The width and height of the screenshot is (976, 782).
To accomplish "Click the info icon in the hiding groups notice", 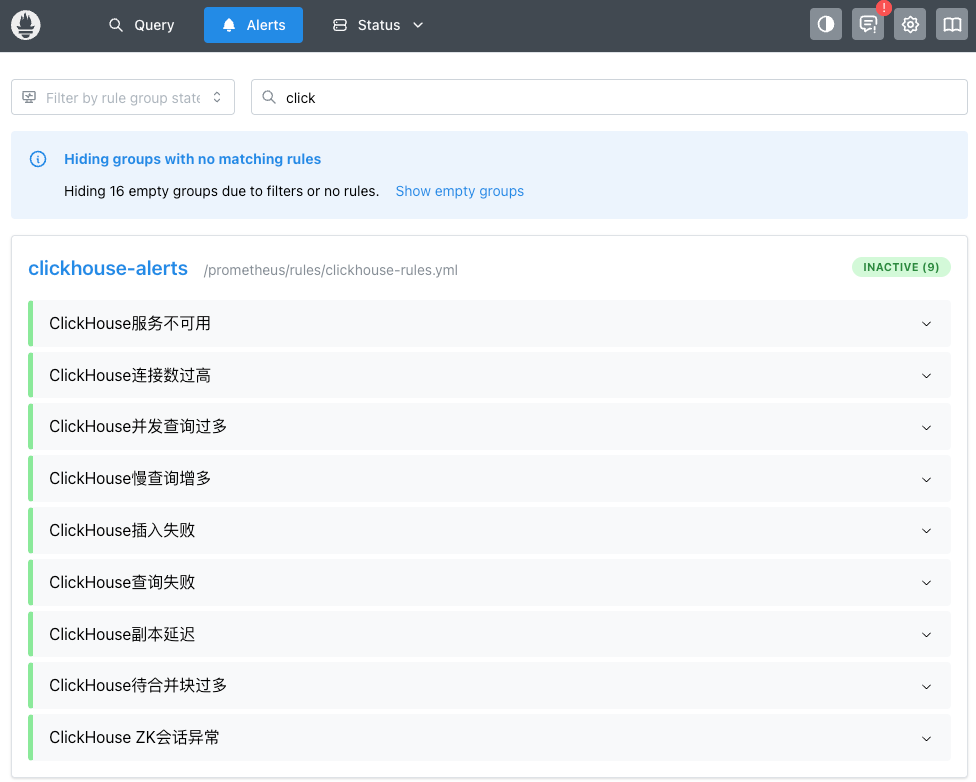I will (x=38, y=159).
